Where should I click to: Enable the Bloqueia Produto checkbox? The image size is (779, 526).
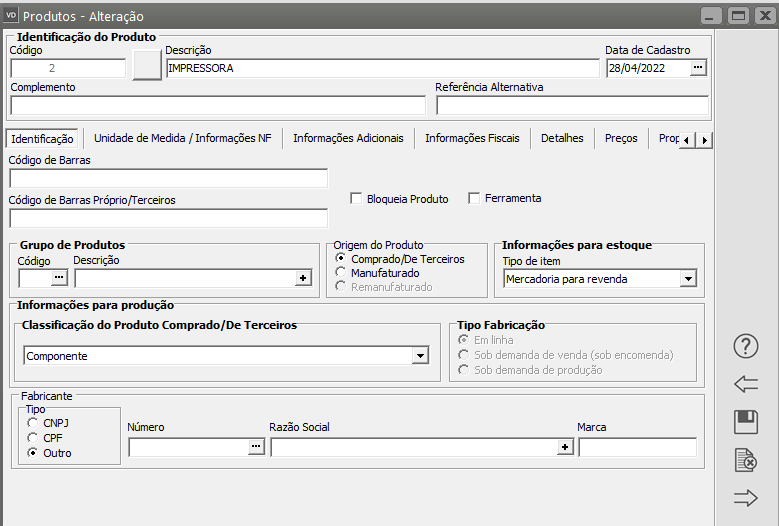pyautogui.click(x=356, y=199)
